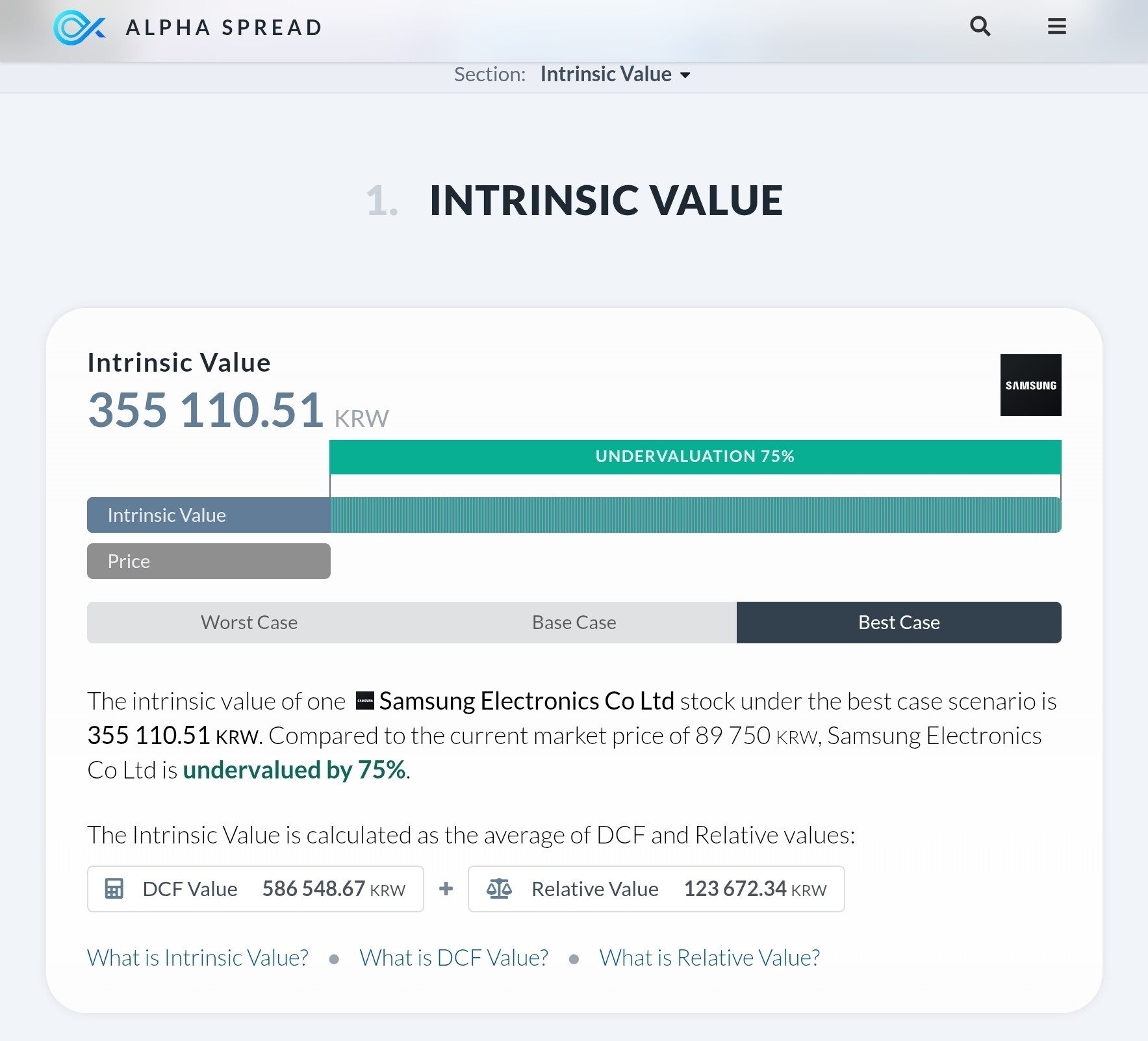Expand the Section Intrinsic Value dropdown

[x=606, y=75]
